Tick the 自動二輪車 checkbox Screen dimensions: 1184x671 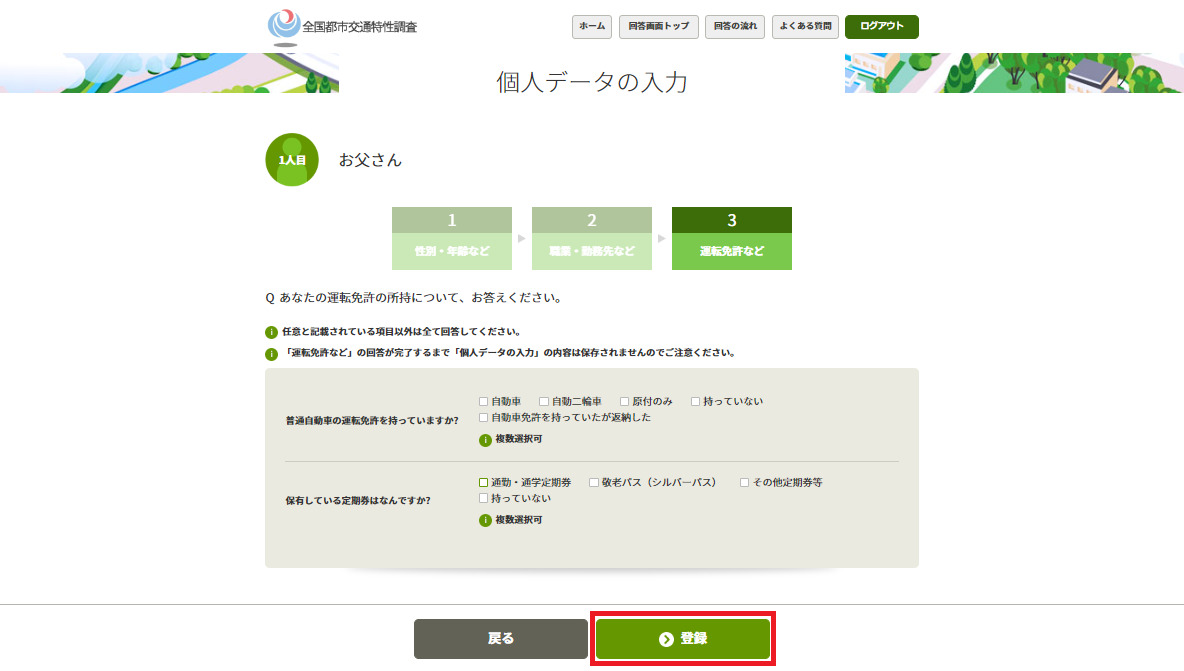pyautogui.click(x=544, y=402)
